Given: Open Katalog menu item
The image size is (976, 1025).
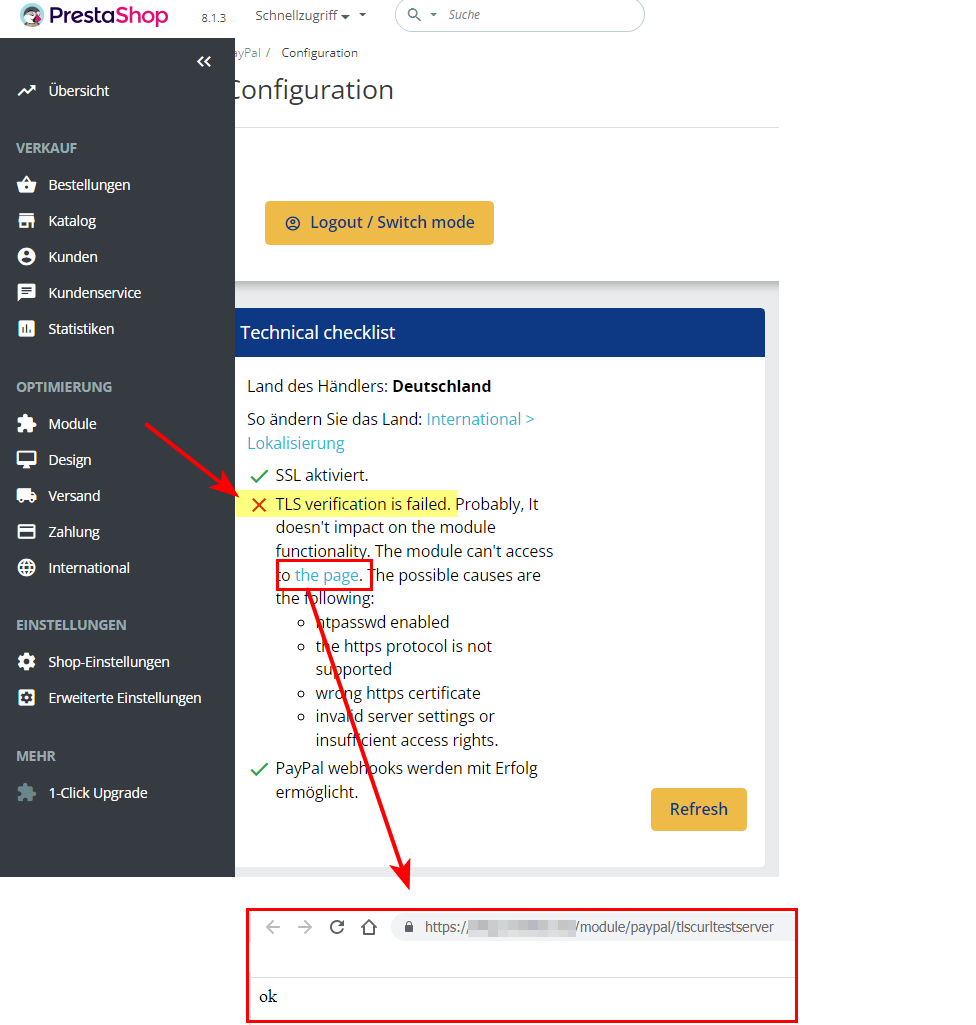Looking at the screenshot, I should point(72,221).
